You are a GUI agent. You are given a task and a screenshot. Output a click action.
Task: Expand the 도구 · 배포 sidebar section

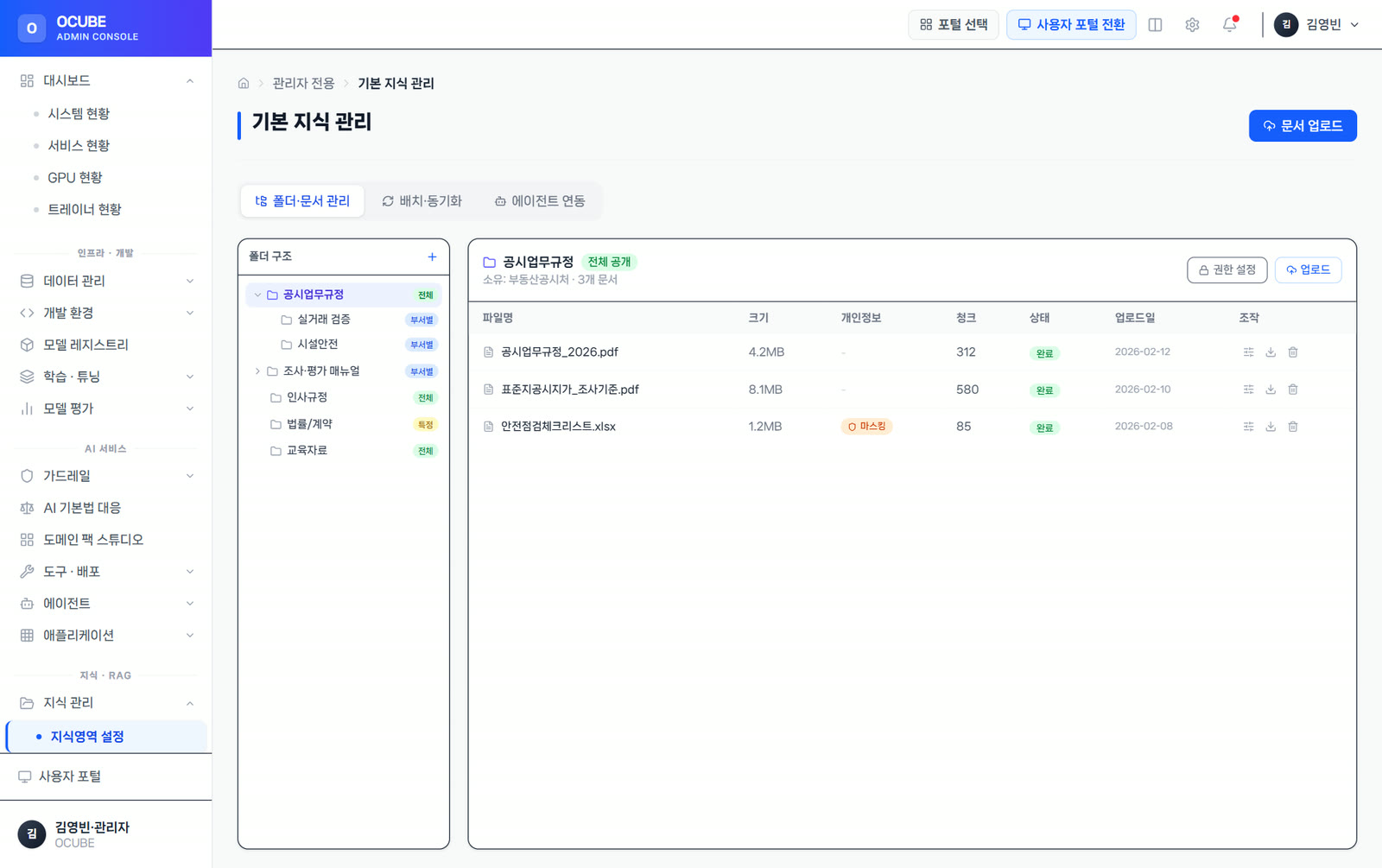coord(190,572)
